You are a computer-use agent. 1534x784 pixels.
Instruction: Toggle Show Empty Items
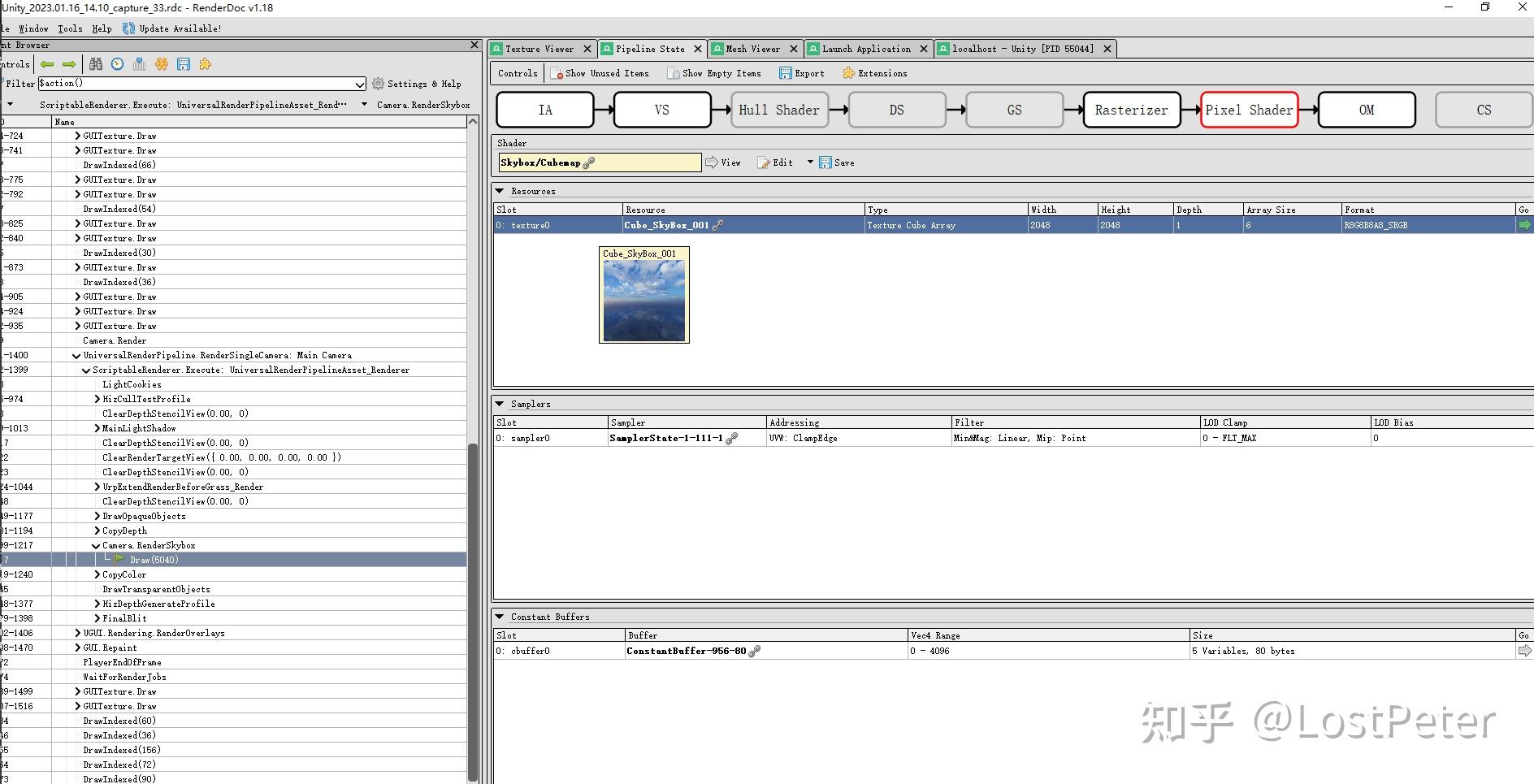point(714,73)
